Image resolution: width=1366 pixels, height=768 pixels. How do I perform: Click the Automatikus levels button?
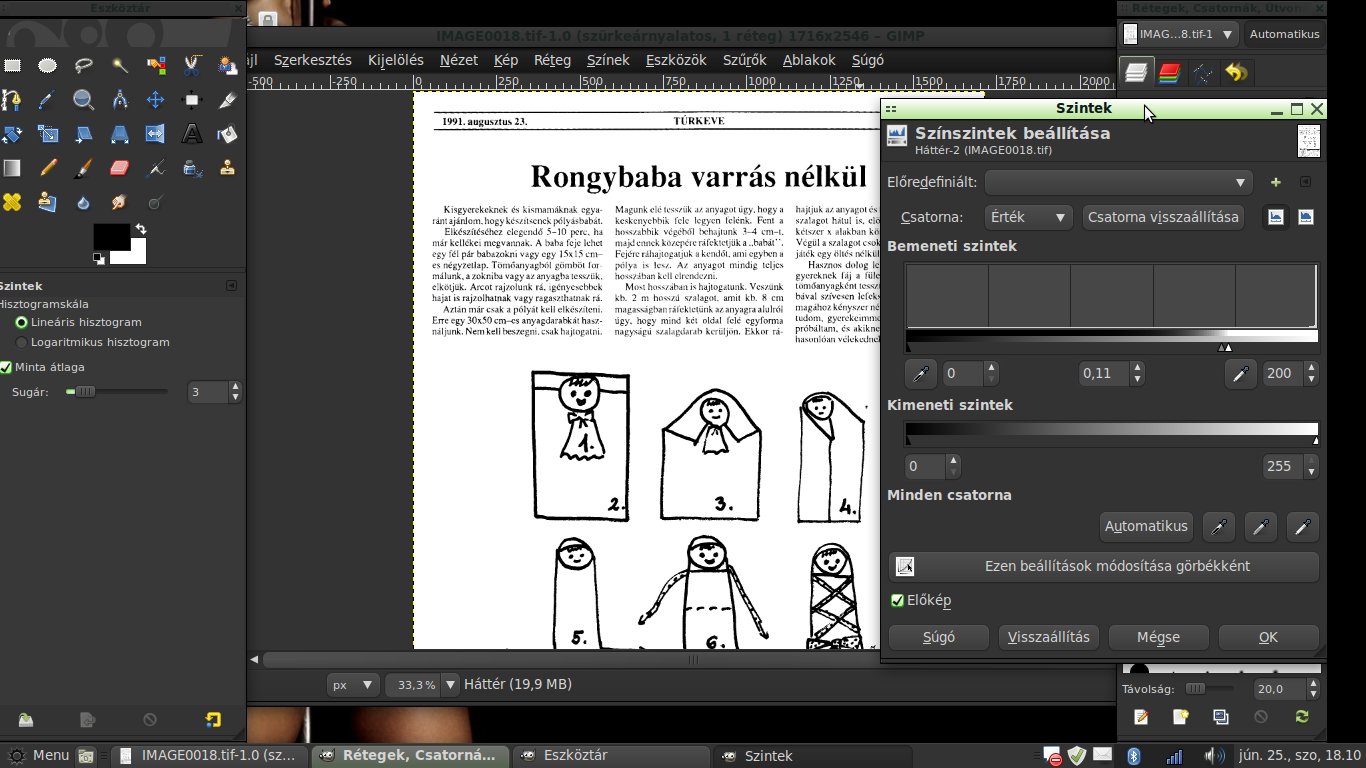coord(1146,526)
